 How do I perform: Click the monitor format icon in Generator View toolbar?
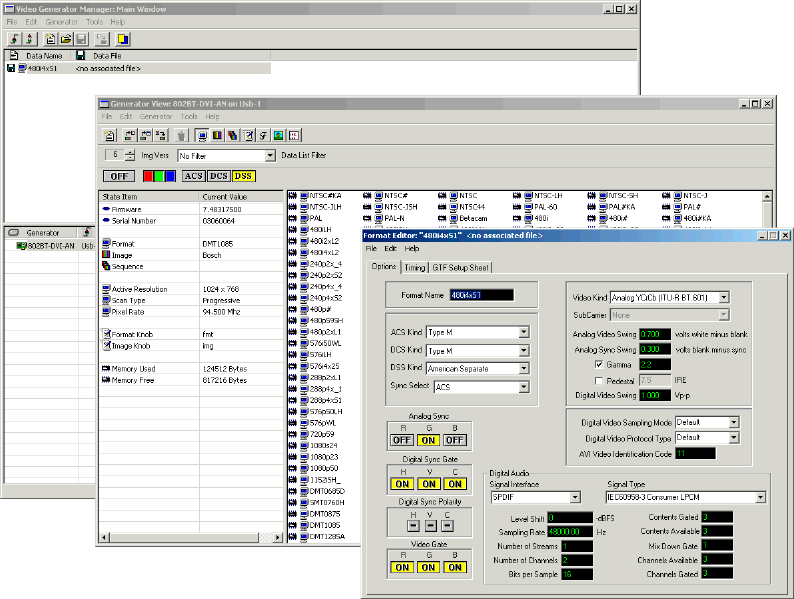tap(203, 135)
